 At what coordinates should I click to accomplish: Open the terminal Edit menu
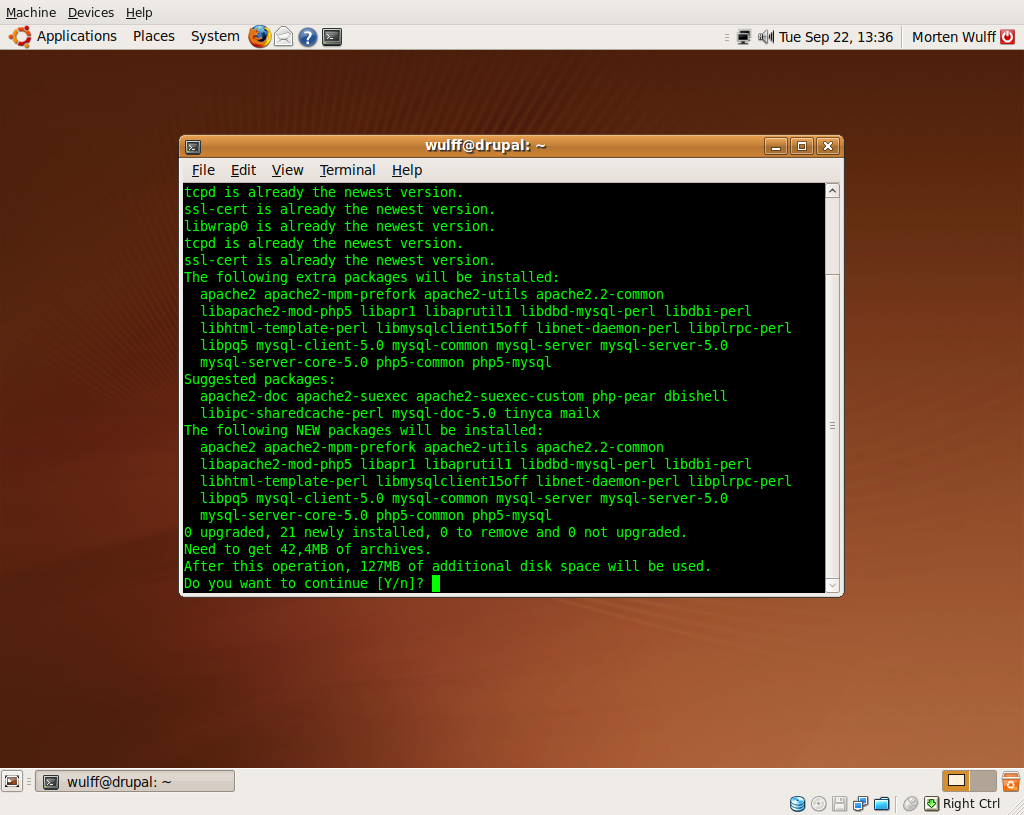tap(243, 170)
